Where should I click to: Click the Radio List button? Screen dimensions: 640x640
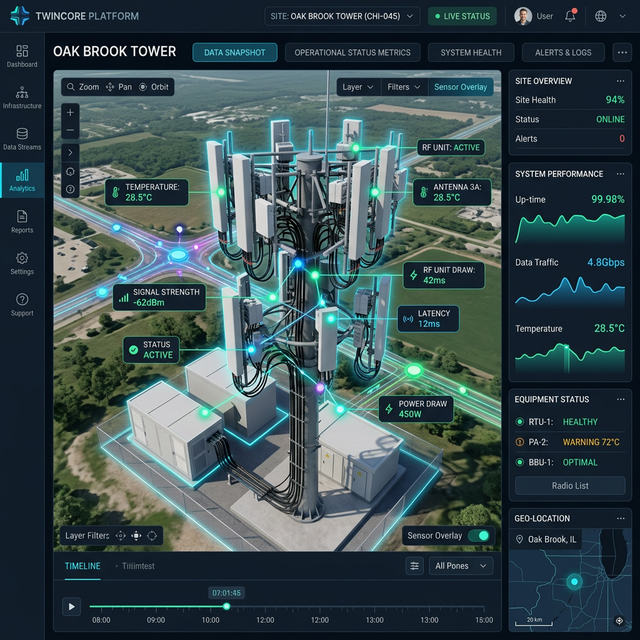point(570,486)
